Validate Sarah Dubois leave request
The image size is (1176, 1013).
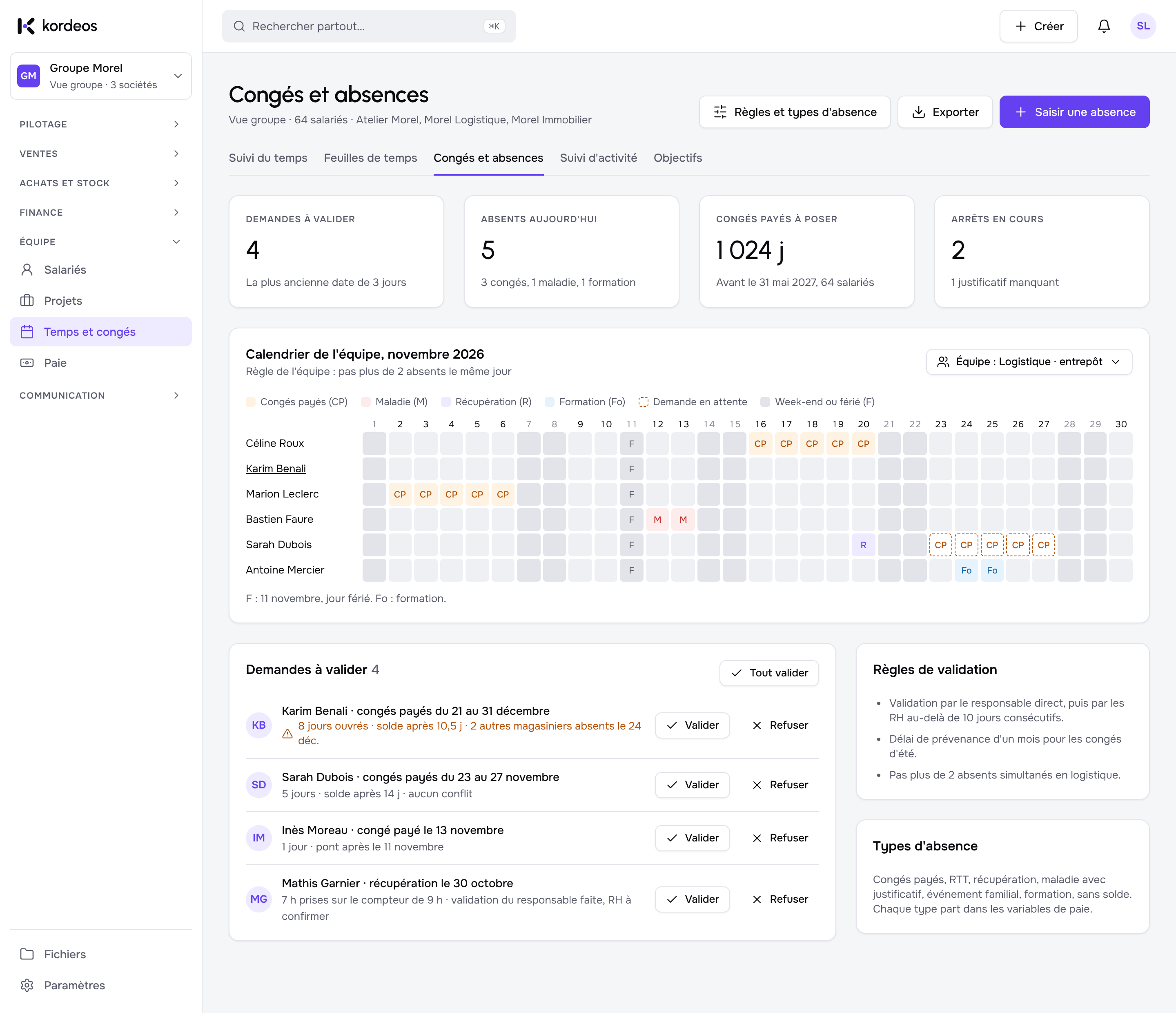click(x=692, y=785)
